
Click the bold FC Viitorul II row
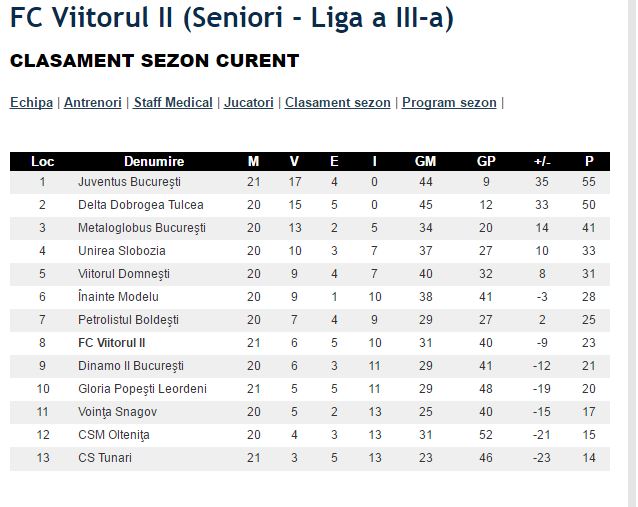310,343
